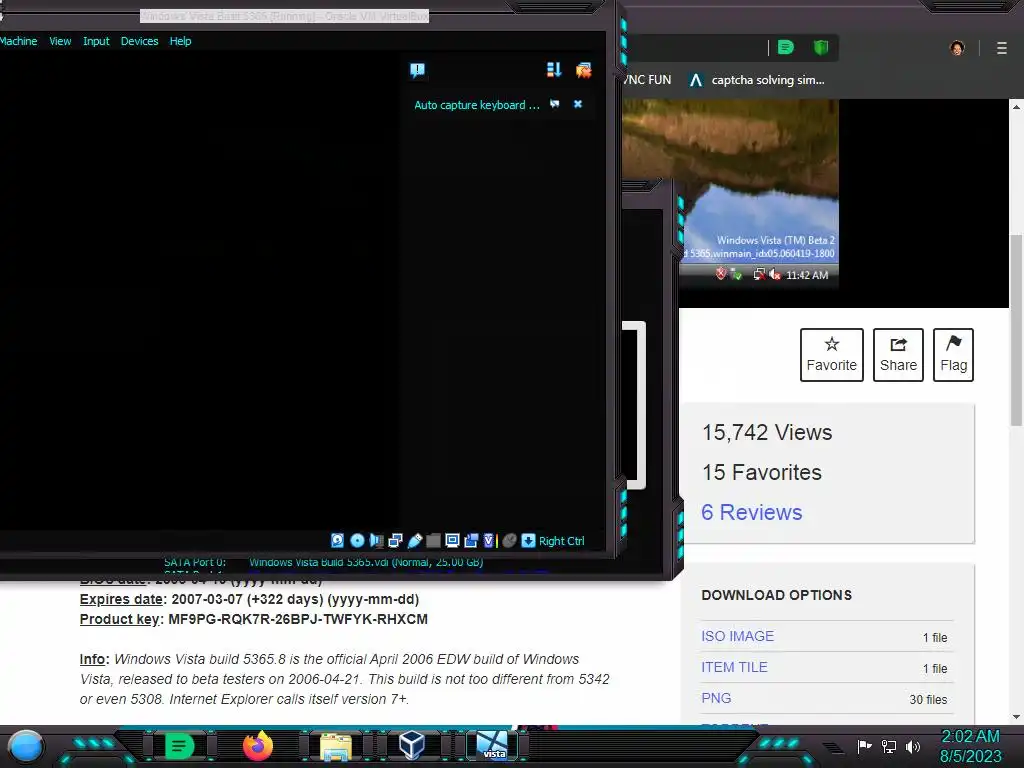The height and width of the screenshot is (768, 1024).
Task: Click the profile avatar icon in Firefox
Action: coord(957,48)
